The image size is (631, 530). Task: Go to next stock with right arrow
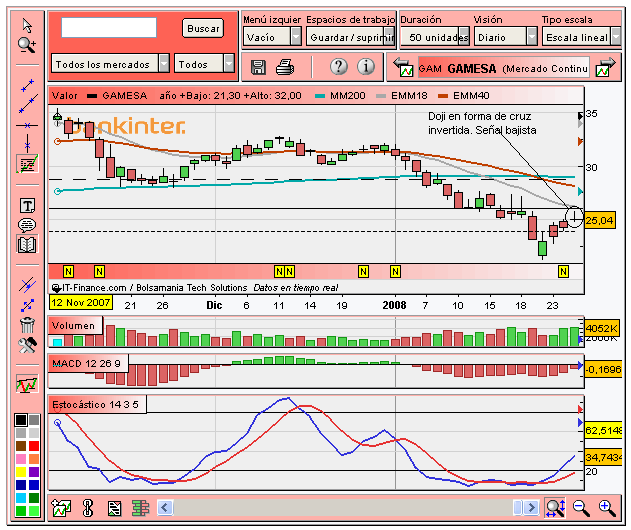click(x=606, y=68)
